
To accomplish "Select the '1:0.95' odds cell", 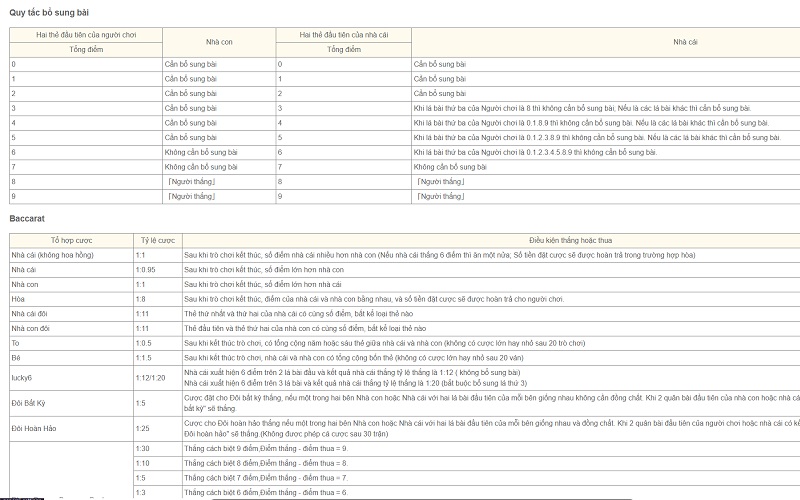I will coord(146,270).
